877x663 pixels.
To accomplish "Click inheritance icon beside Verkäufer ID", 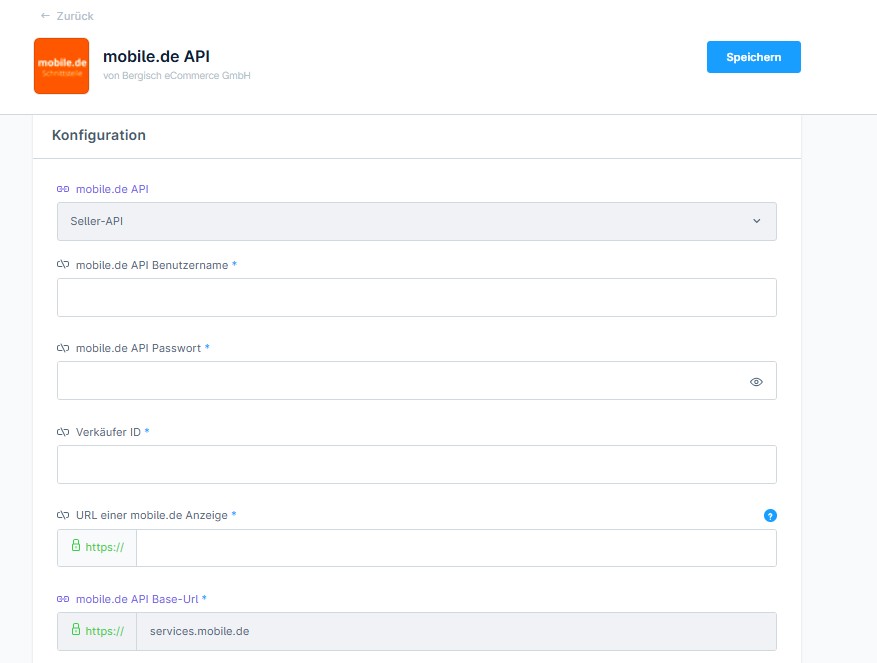I will [63, 432].
